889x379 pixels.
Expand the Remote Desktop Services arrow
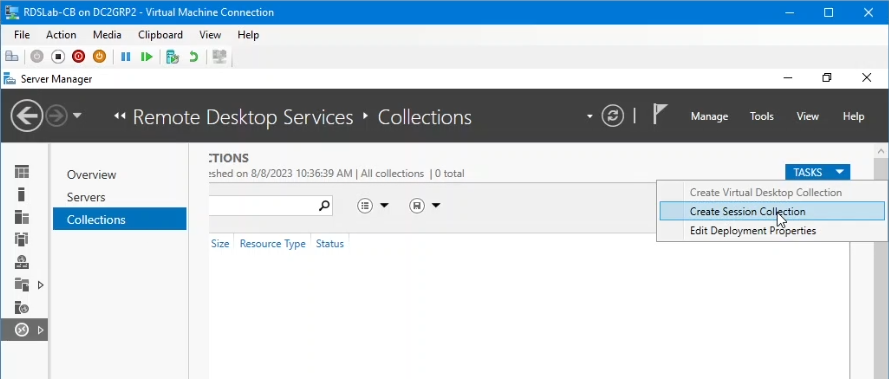tap(40, 330)
